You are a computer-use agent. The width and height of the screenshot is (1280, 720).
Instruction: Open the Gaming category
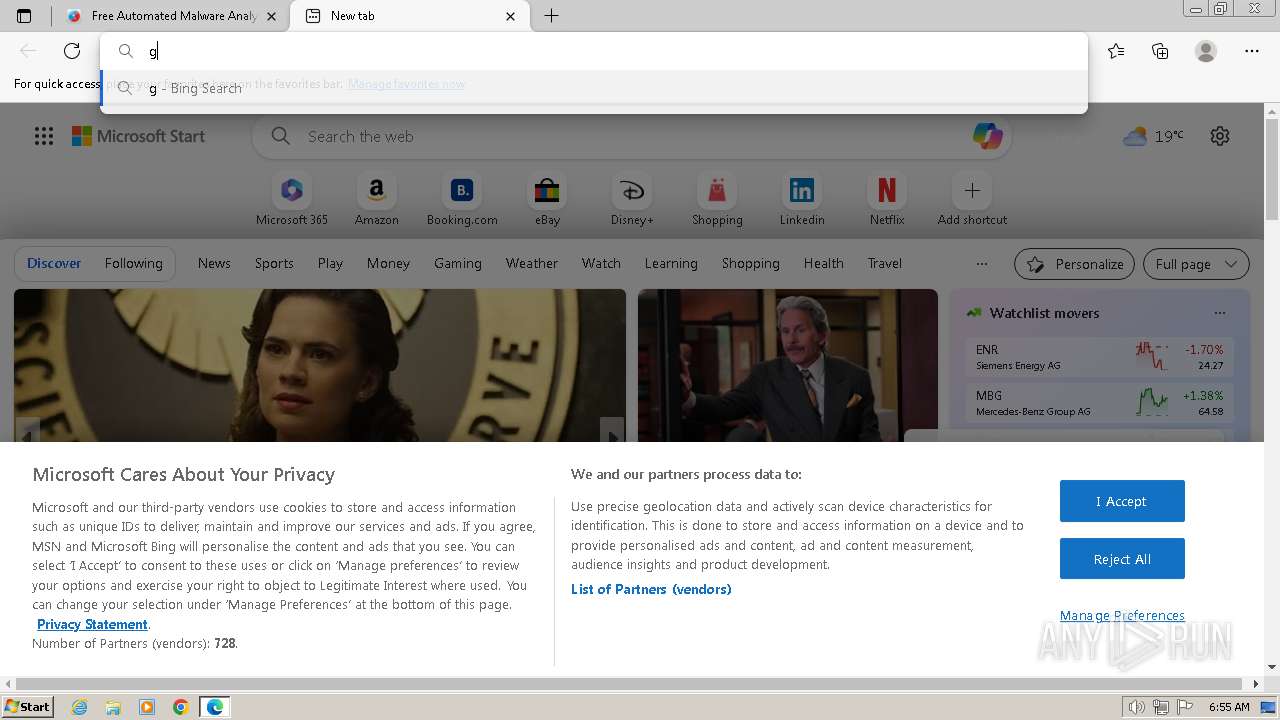tap(458, 263)
